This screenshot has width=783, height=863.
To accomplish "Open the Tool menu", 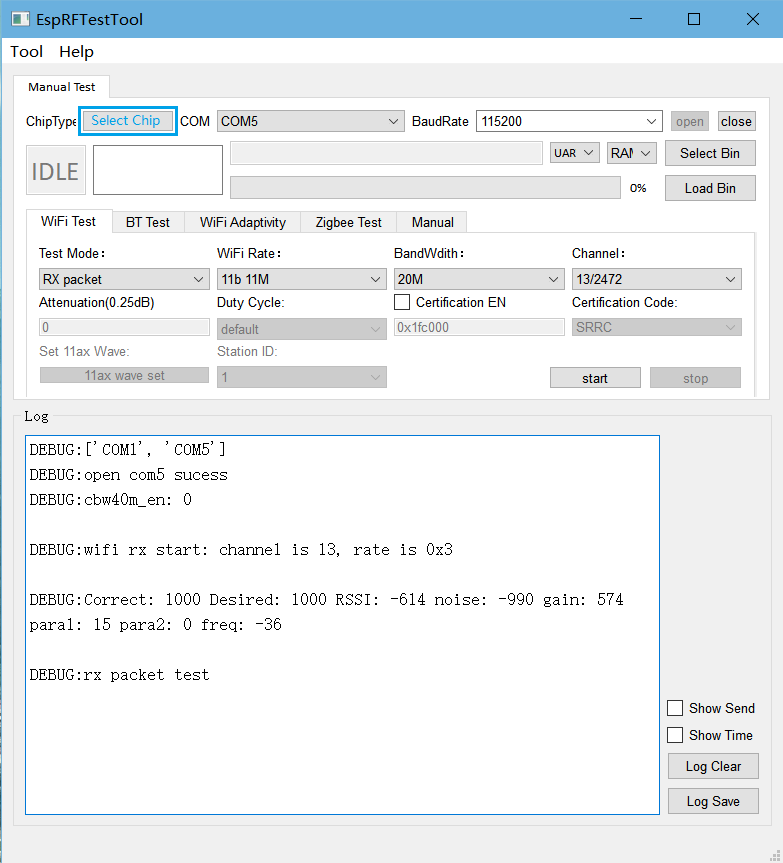I will tap(27, 52).
